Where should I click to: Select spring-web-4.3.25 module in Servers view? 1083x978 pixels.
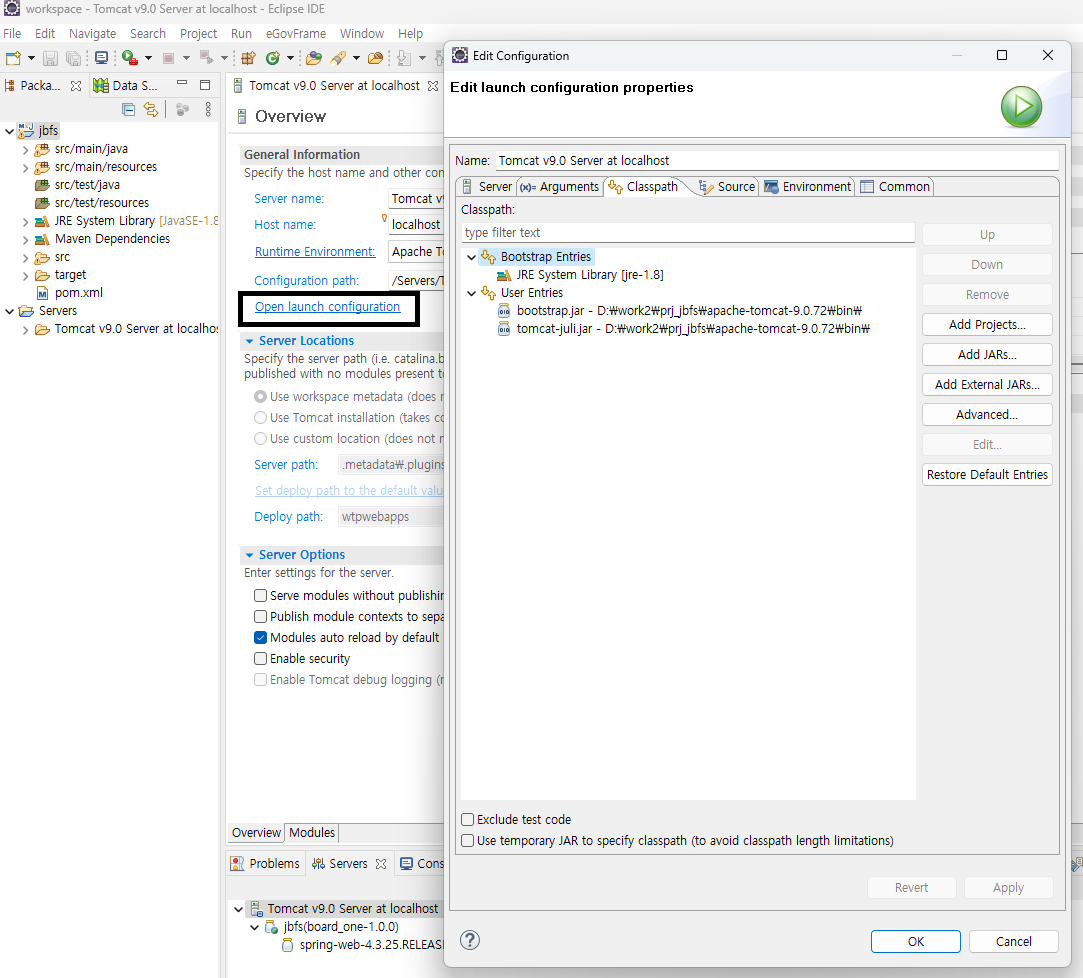[x=370, y=945]
